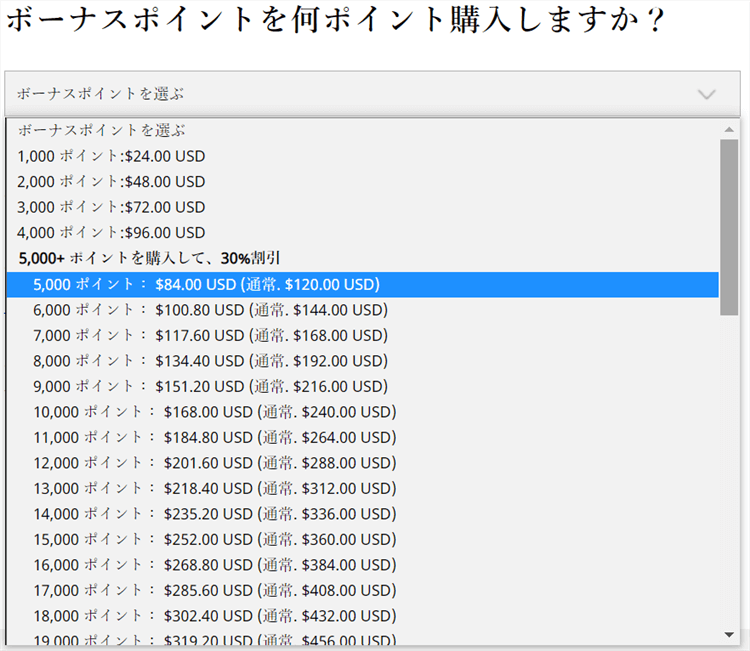Pick 8,000 ポイント at $134.40 USD
Screen dimensions: 750x651
coord(210,361)
